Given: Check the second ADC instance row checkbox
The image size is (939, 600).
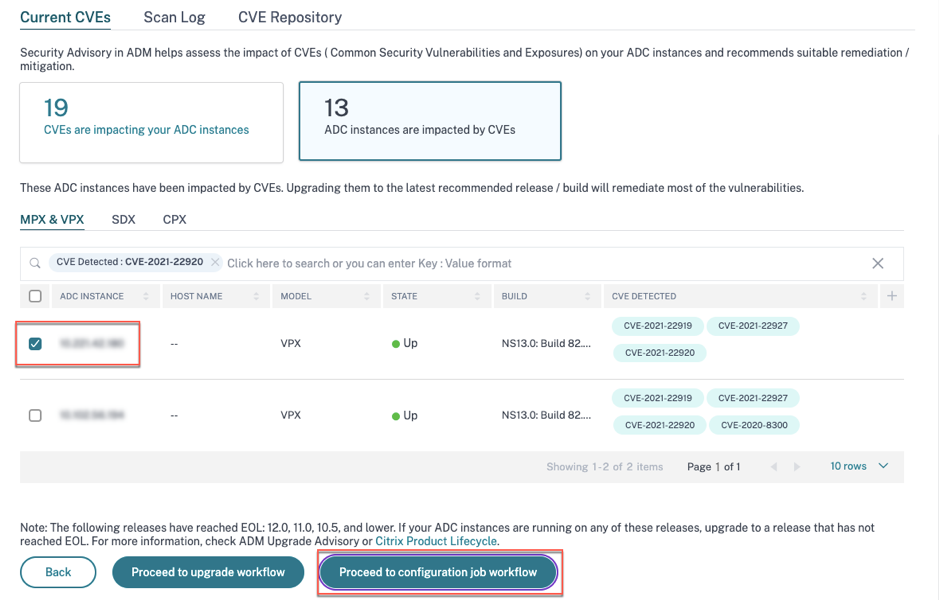Looking at the screenshot, I should coord(35,416).
